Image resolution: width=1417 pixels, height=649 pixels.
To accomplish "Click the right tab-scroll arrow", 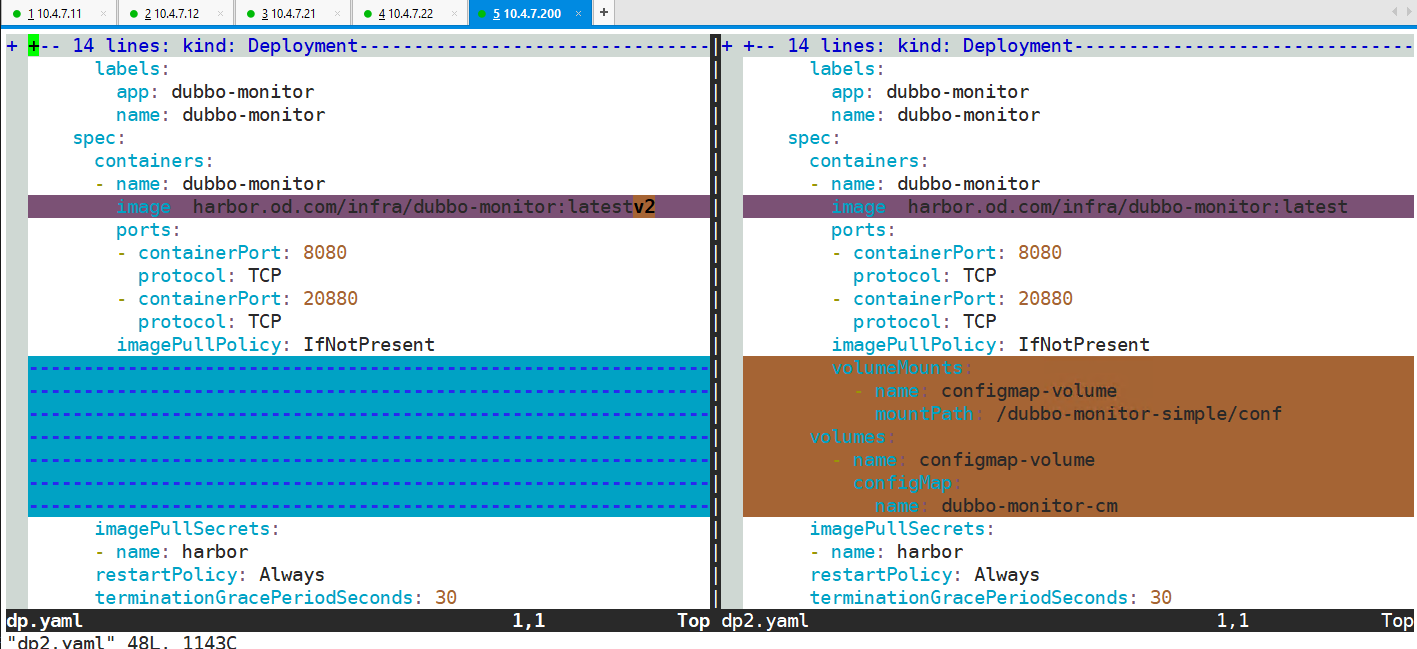I will [x=1407, y=11].
